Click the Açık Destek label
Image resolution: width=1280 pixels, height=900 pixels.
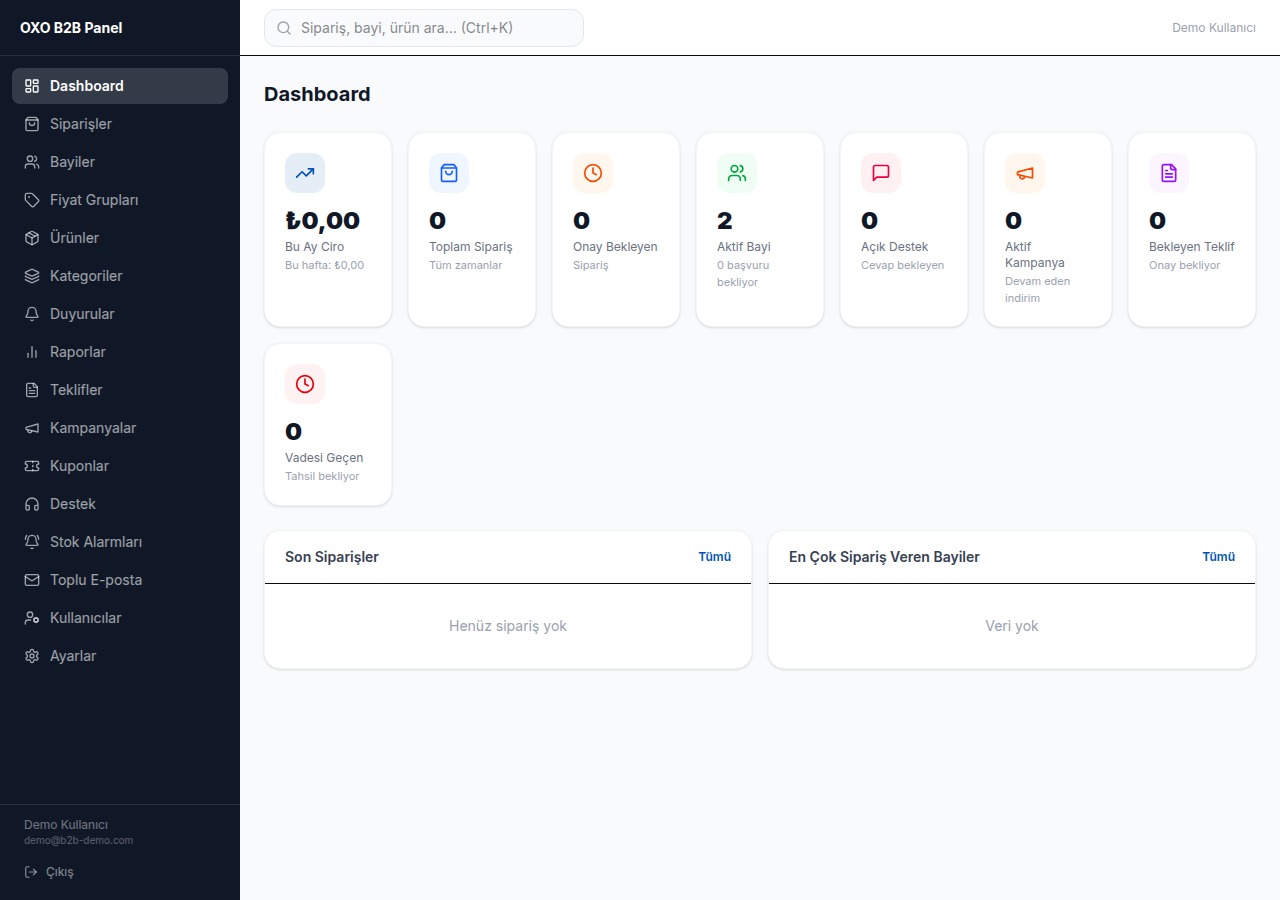click(x=895, y=247)
